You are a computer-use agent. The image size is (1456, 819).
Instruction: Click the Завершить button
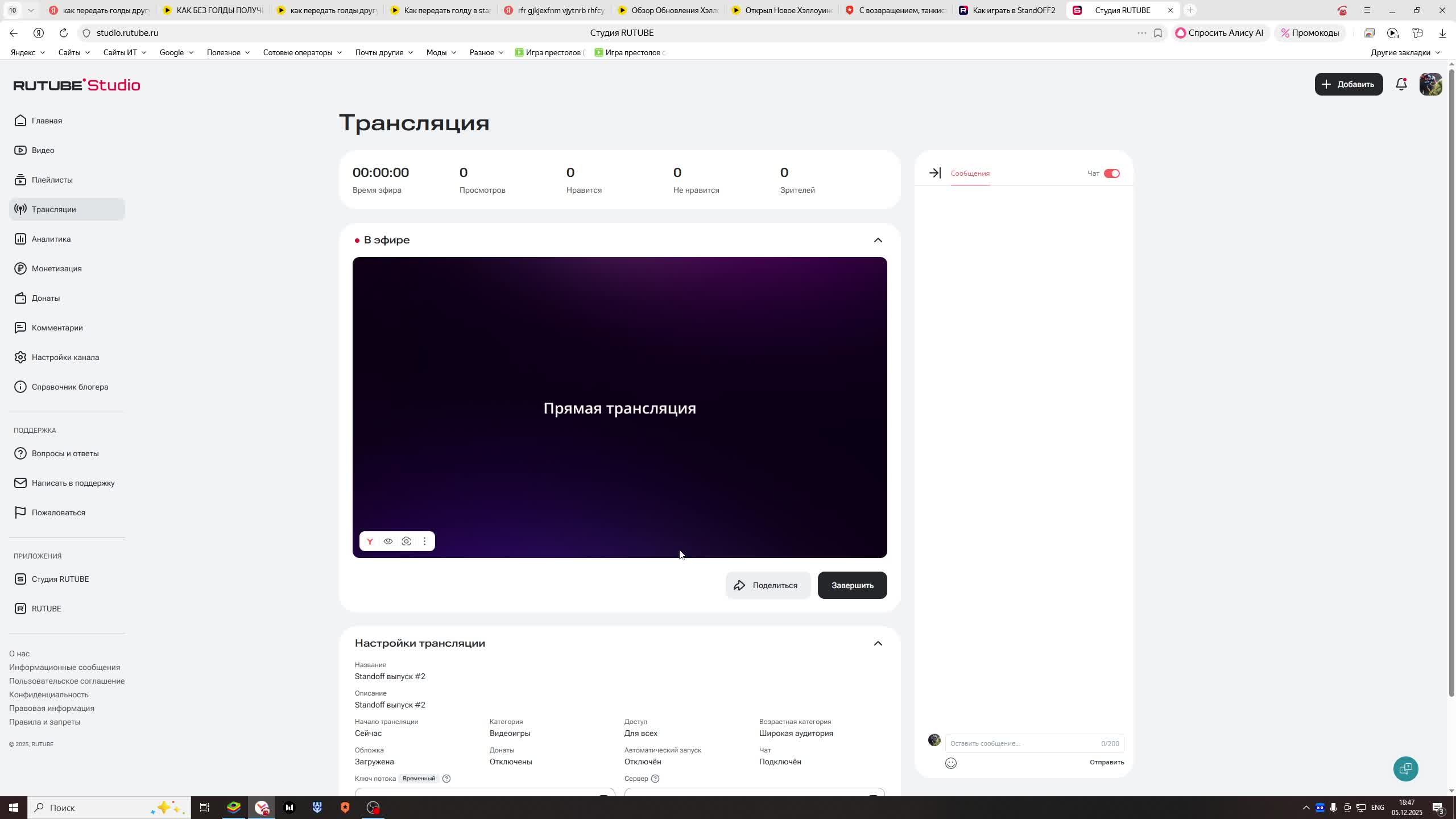pyautogui.click(x=852, y=585)
